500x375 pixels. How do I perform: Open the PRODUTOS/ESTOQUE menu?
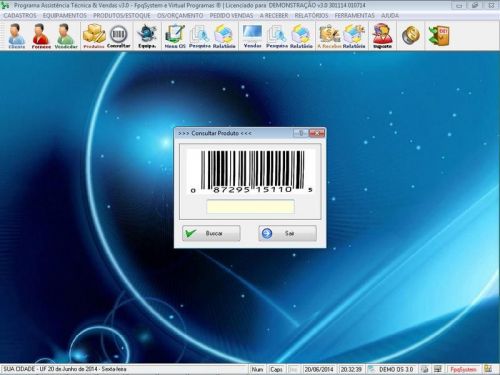click(x=122, y=16)
